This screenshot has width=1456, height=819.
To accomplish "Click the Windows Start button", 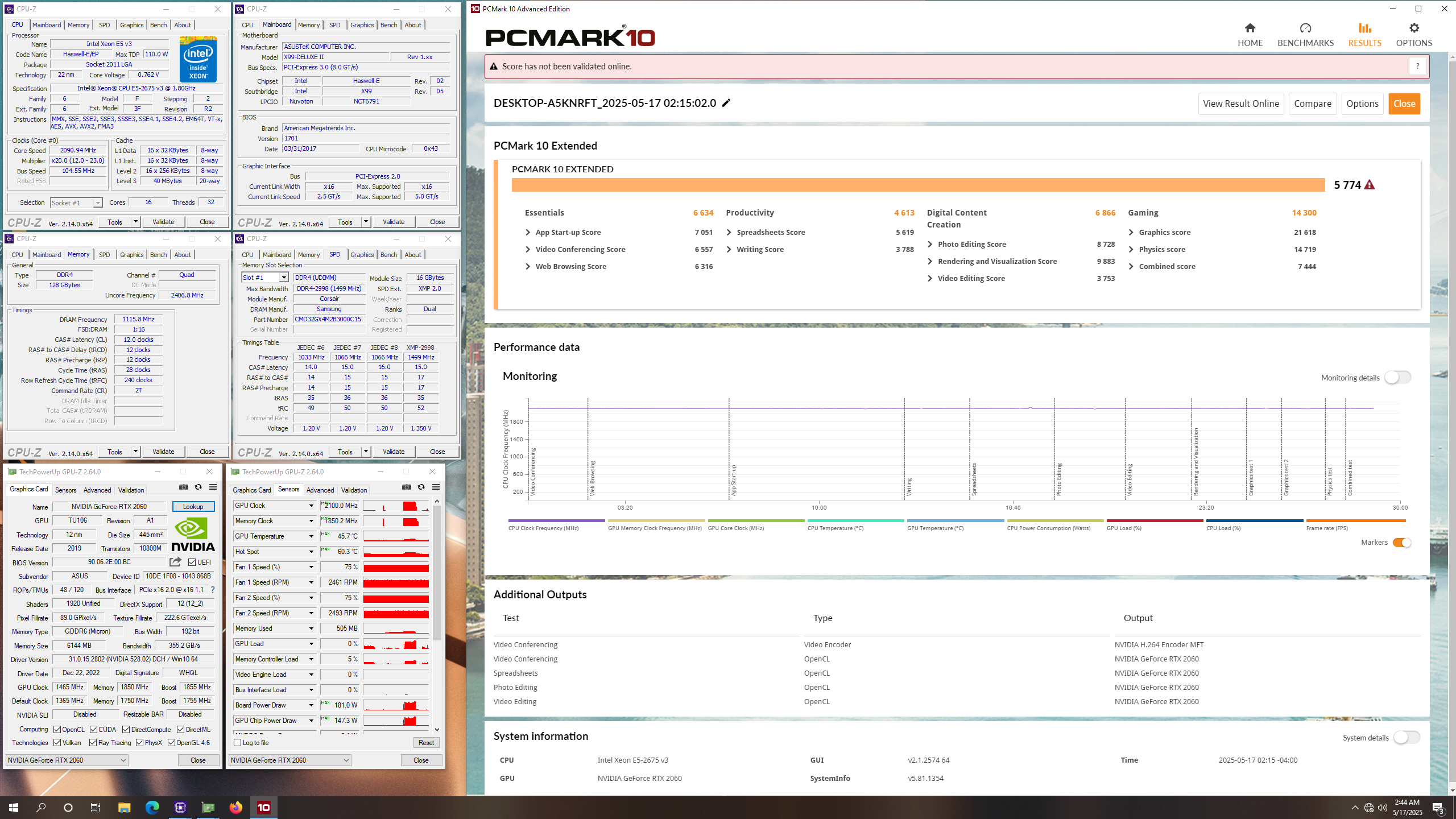I will pyautogui.click(x=14, y=808).
